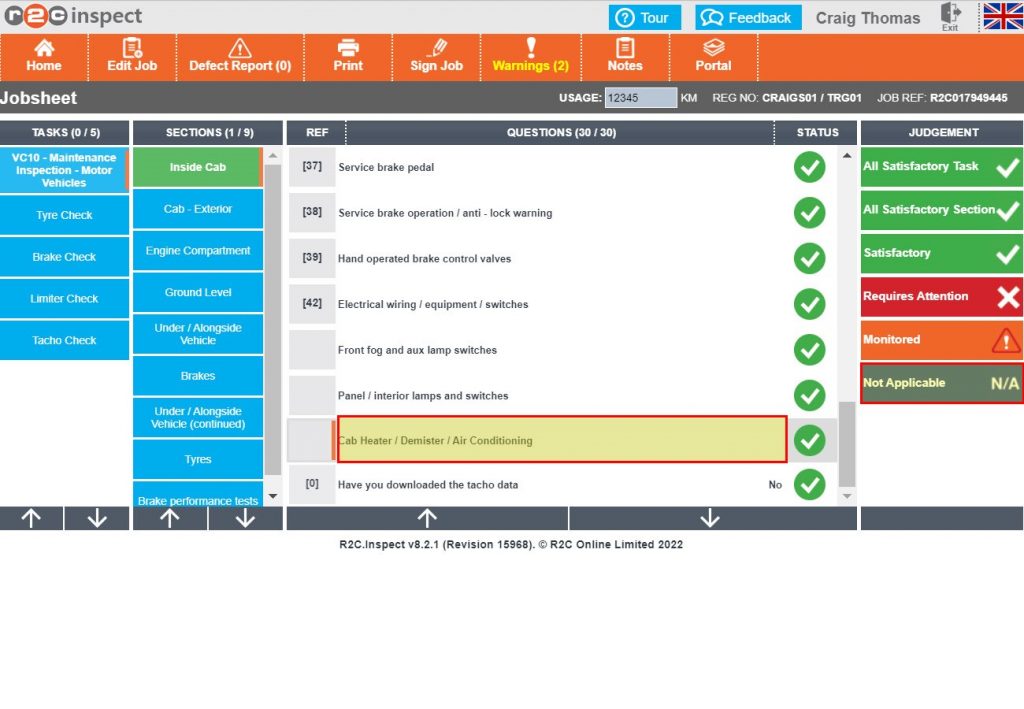This screenshot has width=1024, height=709.
Task: Open the Defect Report
Action: 240,57
